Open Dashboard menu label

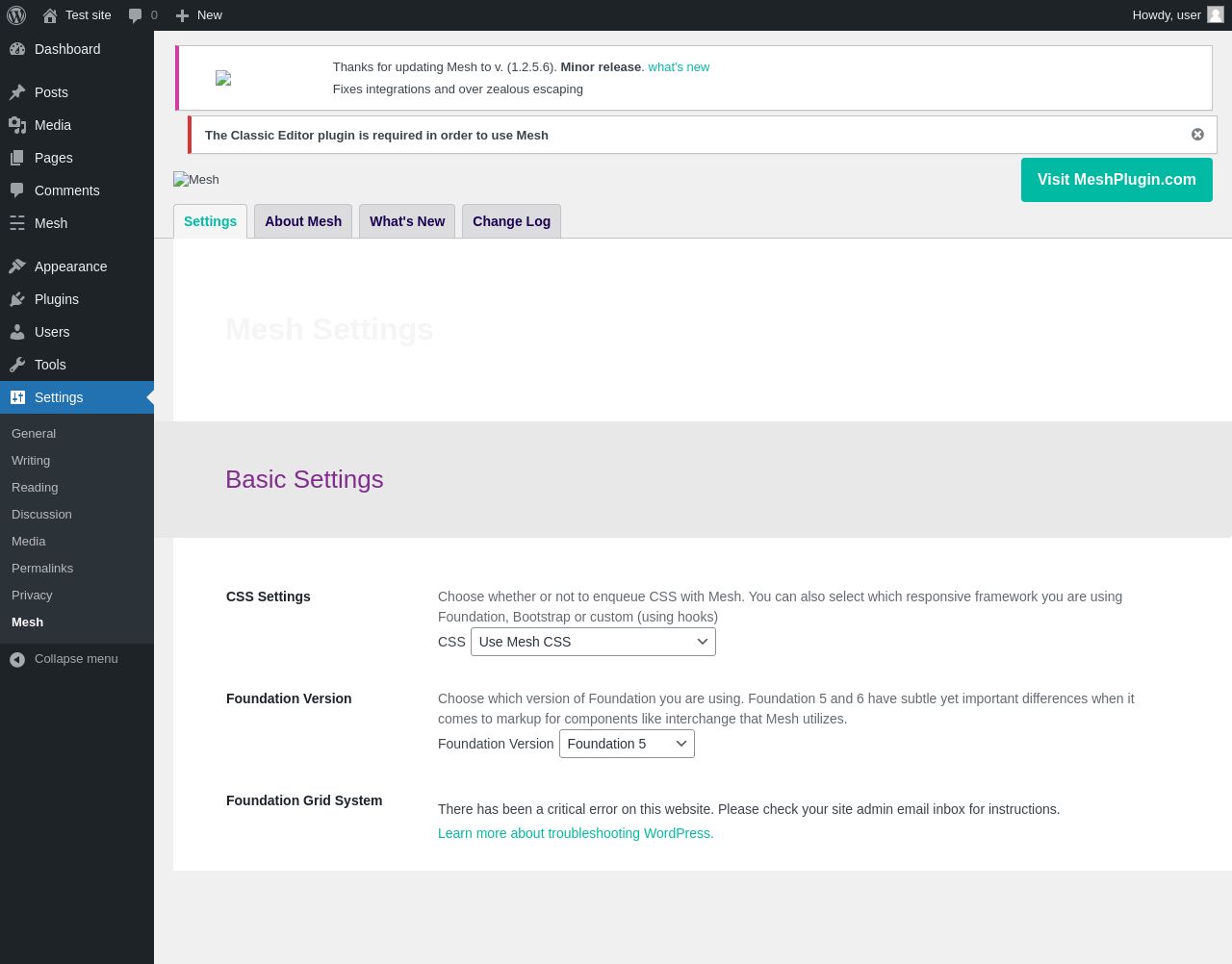[67, 49]
